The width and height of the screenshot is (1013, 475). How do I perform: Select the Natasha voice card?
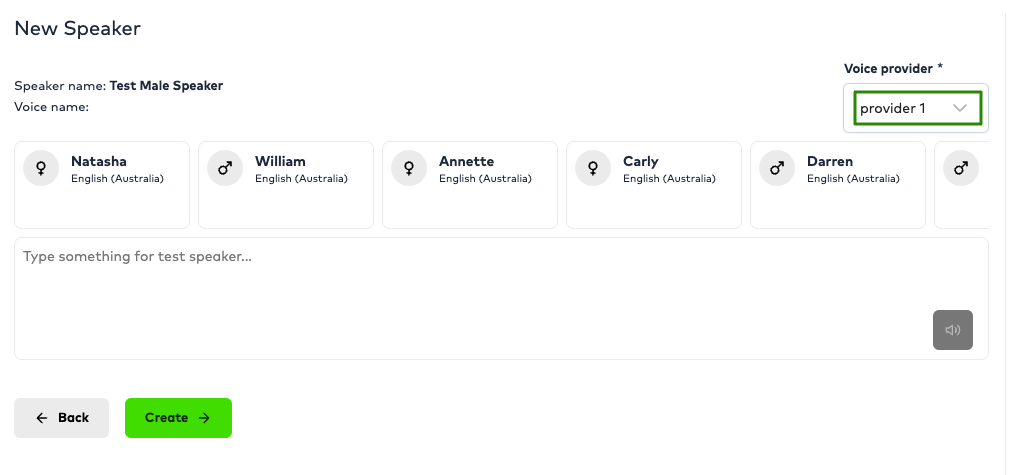pyautogui.click(x=102, y=185)
